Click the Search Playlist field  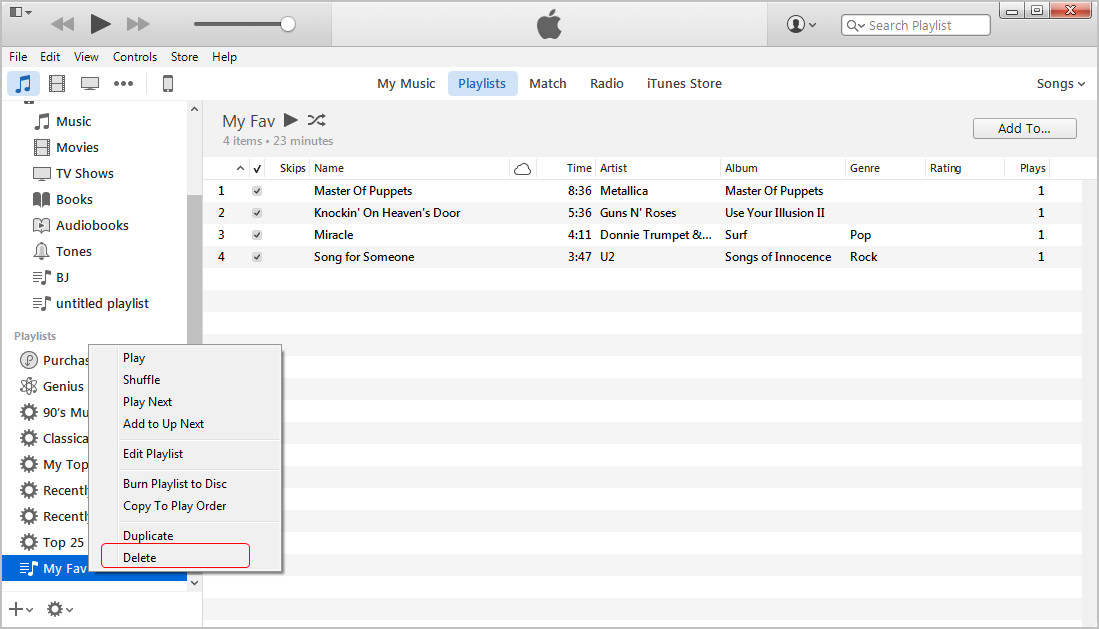pos(915,25)
